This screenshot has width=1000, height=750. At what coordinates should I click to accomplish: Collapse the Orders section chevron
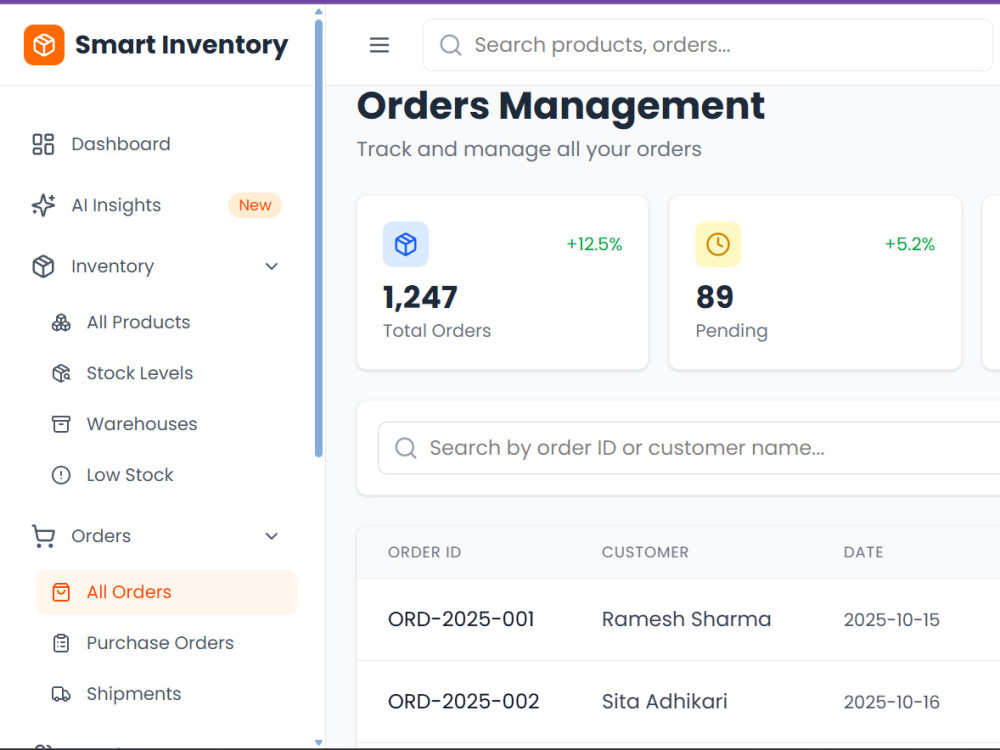(272, 536)
